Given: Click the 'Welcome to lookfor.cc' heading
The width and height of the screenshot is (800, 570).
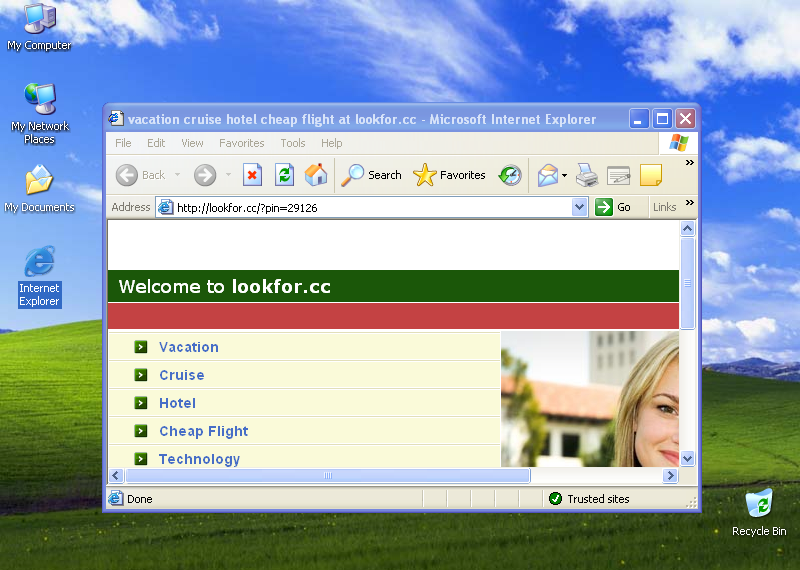Looking at the screenshot, I should pos(224,286).
